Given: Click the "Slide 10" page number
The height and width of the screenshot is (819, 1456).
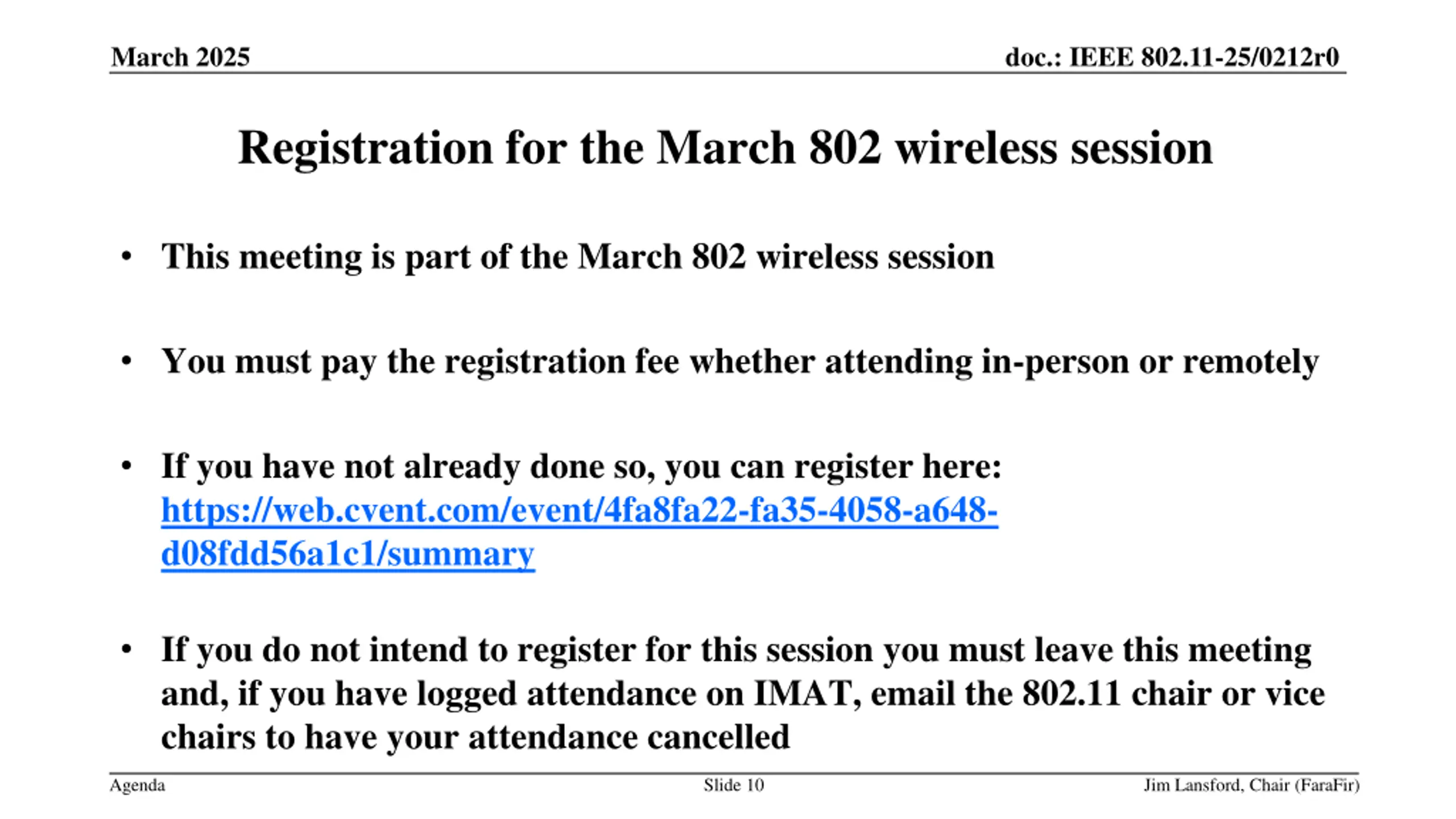Looking at the screenshot, I should pyautogui.click(x=734, y=785).
